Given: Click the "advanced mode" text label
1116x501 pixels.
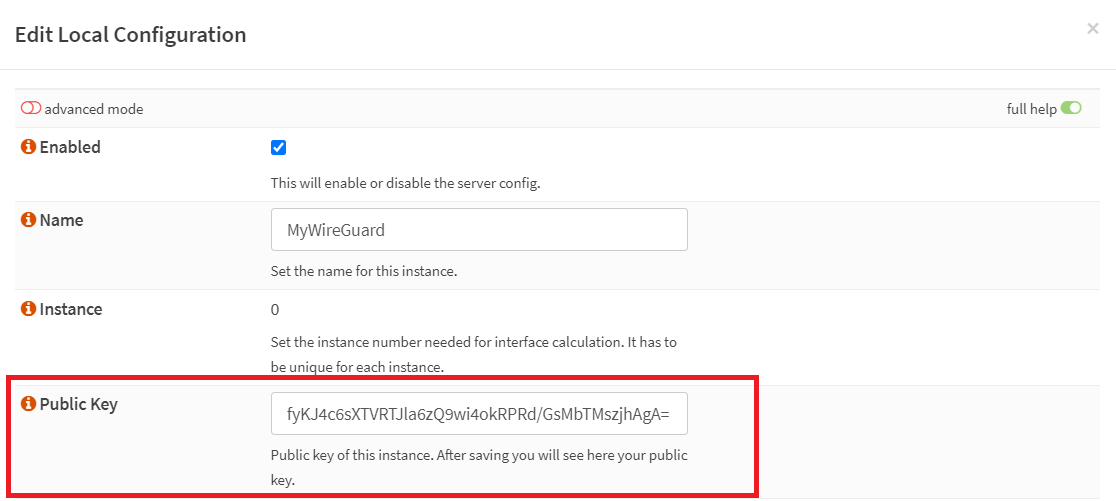Looking at the screenshot, I should (x=93, y=109).
